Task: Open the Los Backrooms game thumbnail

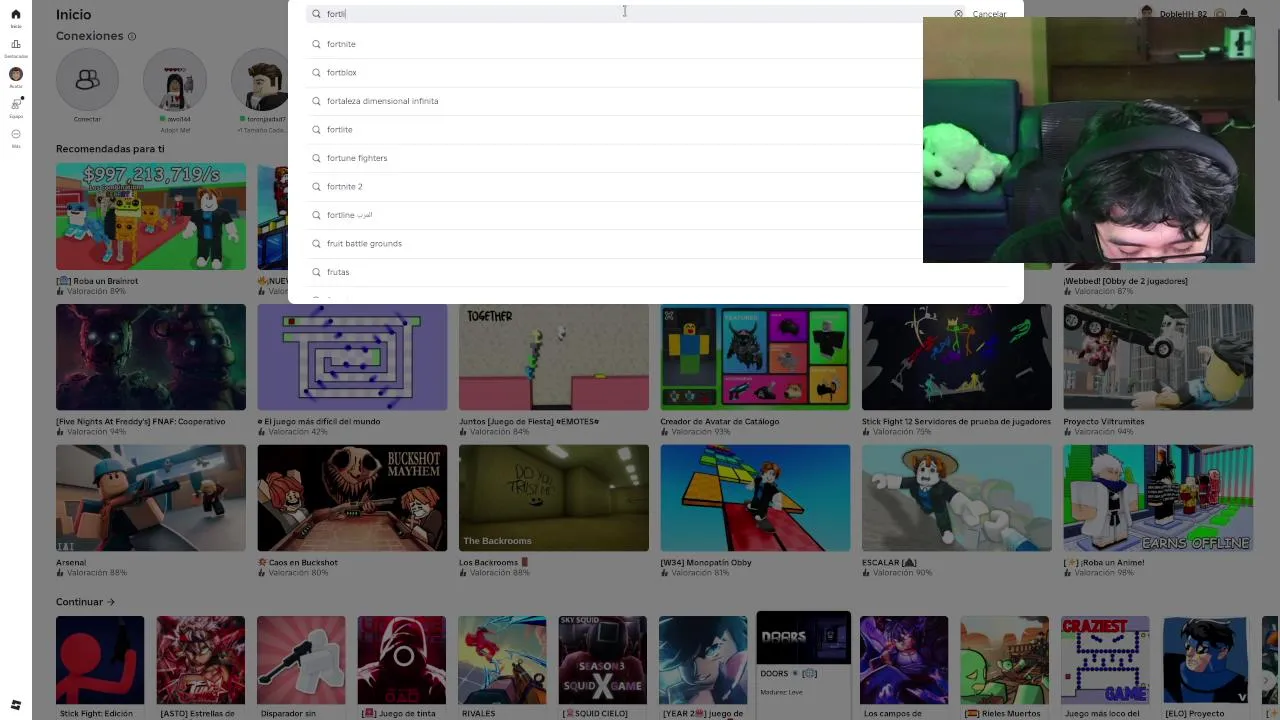Action: click(x=554, y=498)
